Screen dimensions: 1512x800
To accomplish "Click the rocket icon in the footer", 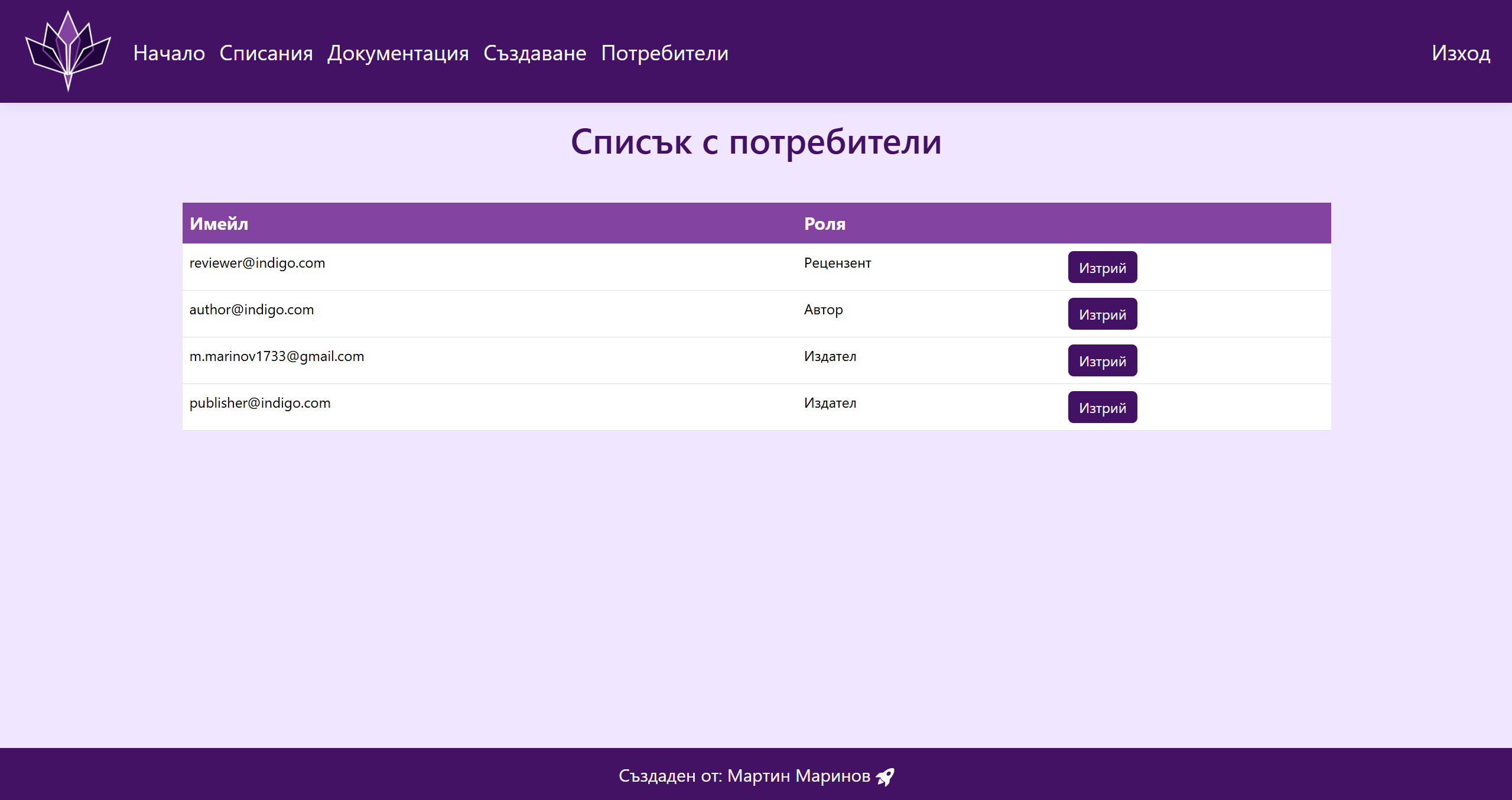I will coord(885,776).
